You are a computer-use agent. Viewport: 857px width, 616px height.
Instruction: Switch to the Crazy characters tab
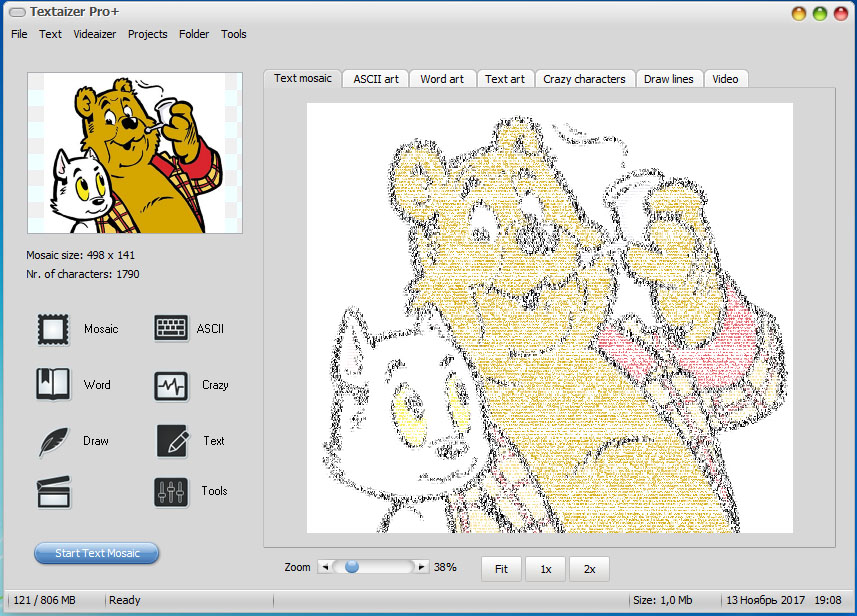point(584,79)
